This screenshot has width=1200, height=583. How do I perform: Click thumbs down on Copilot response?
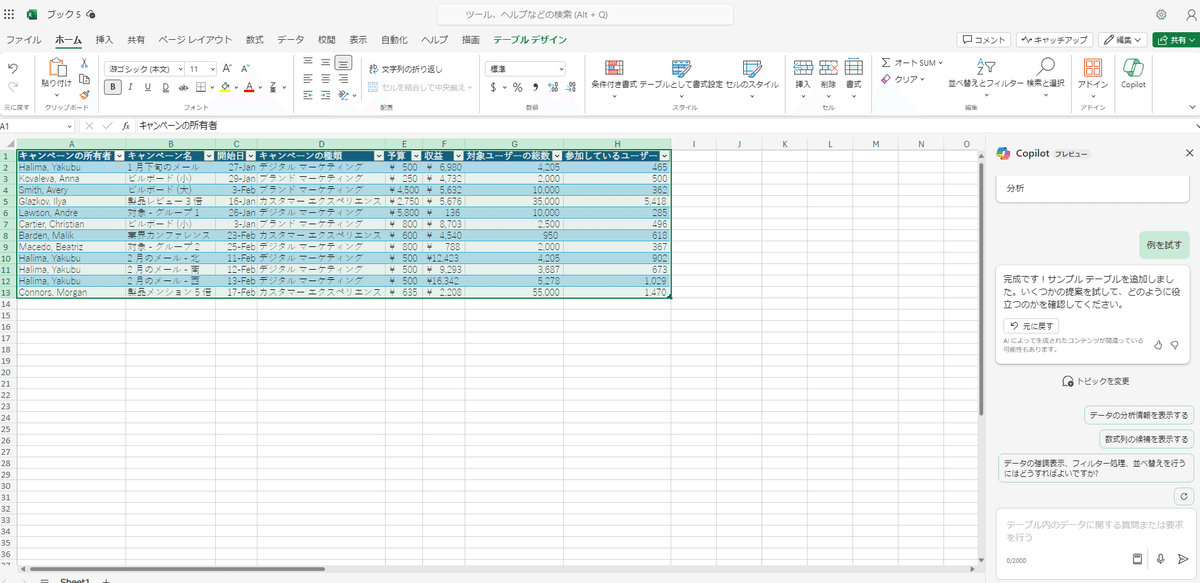1174,345
